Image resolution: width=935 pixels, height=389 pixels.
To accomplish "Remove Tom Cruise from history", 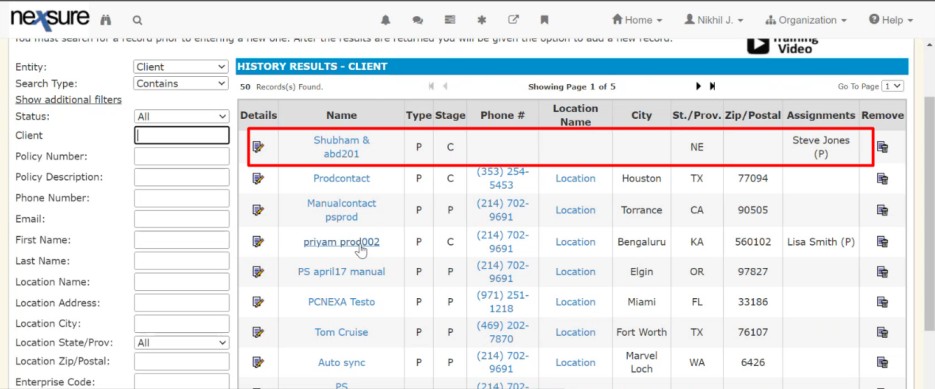I will coord(883,332).
